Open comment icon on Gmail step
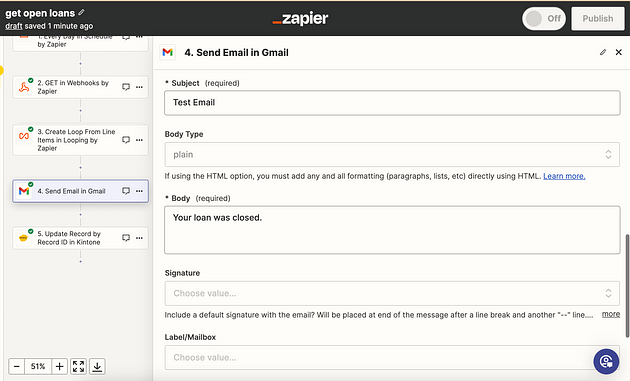 click(126, 191)
